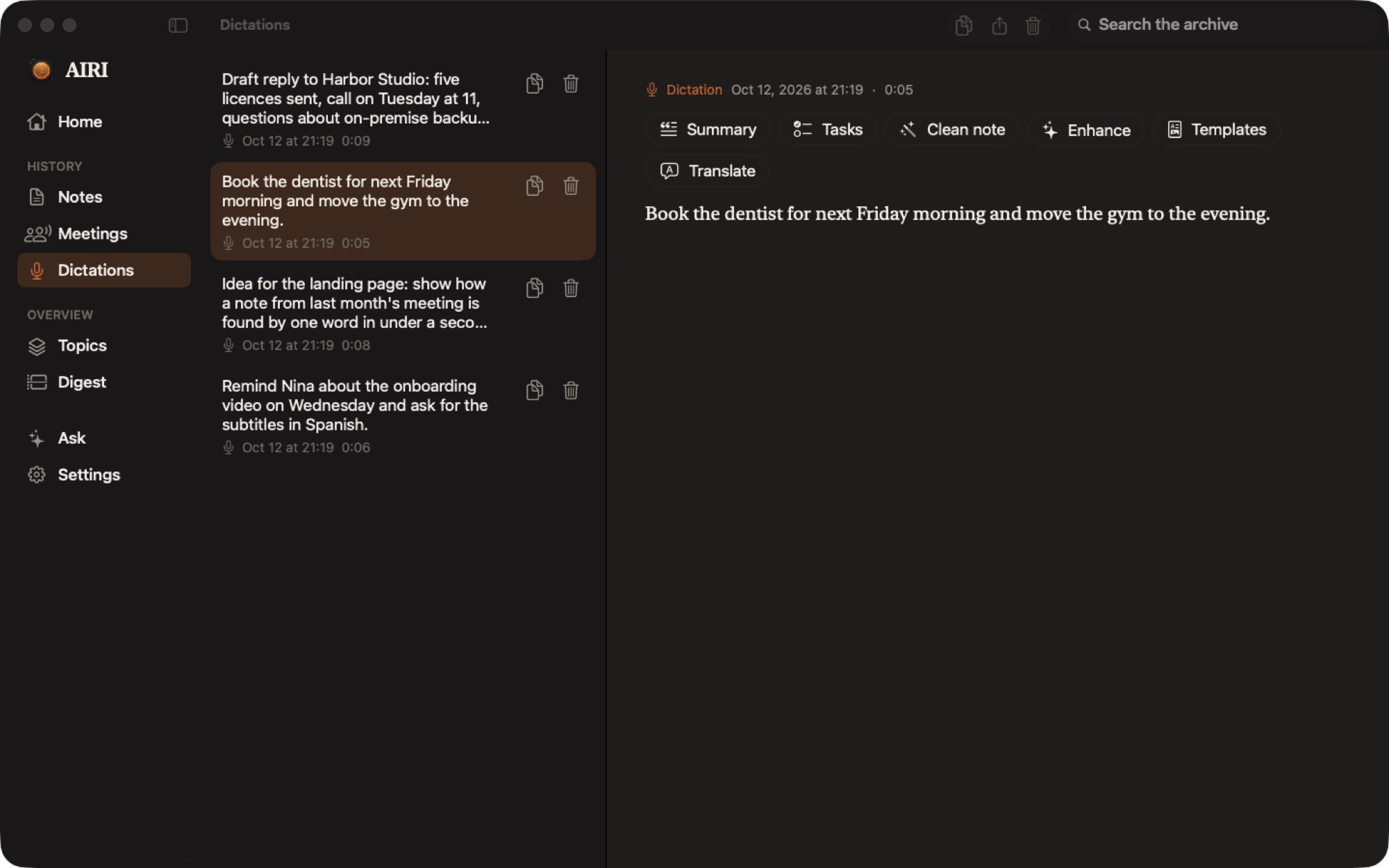This screenshot has height=868, width=1389.
Task: Delete the Remind Nina dictation entry
Action: click(571, 390)
